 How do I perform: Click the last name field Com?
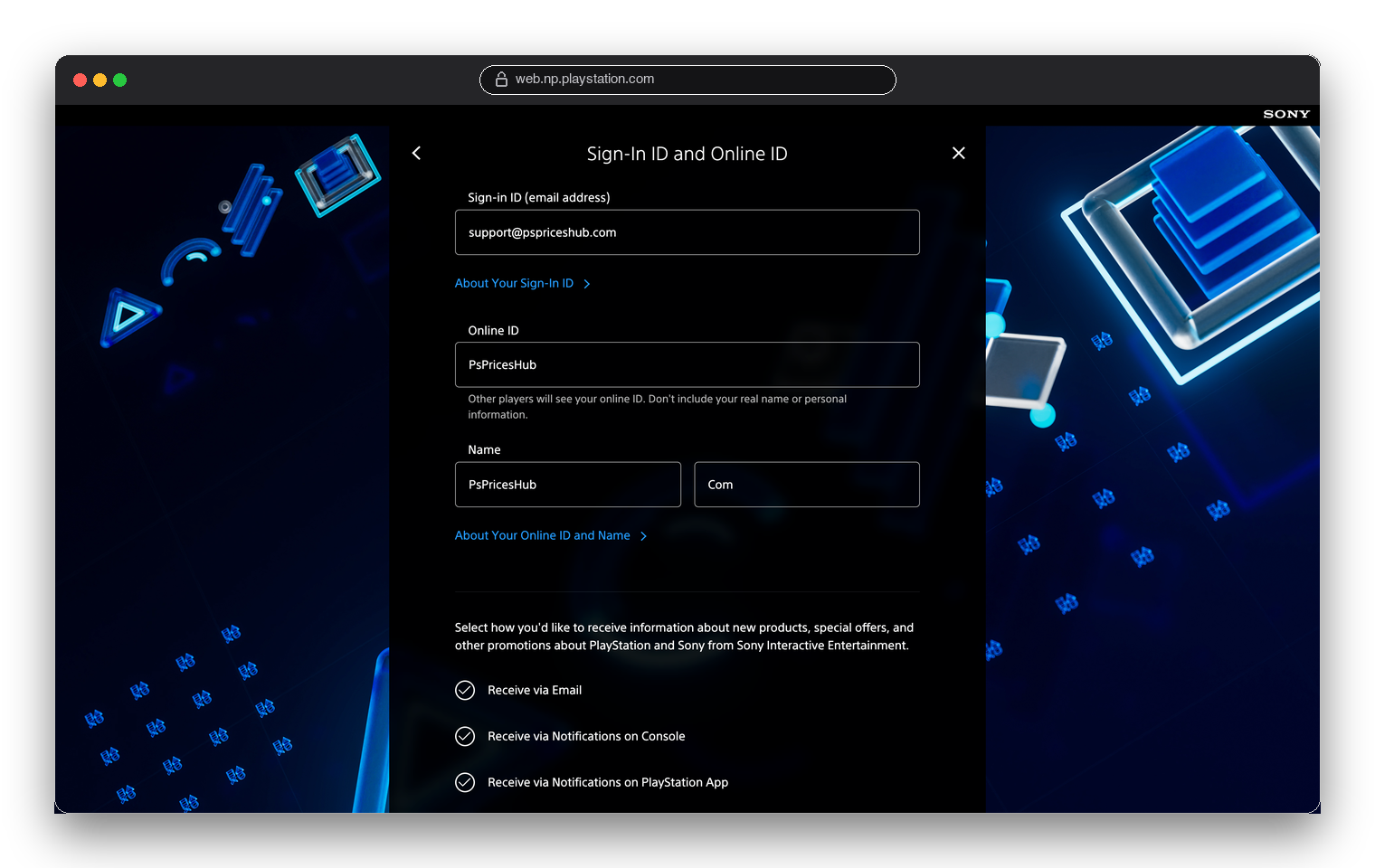tap(807, 485)
